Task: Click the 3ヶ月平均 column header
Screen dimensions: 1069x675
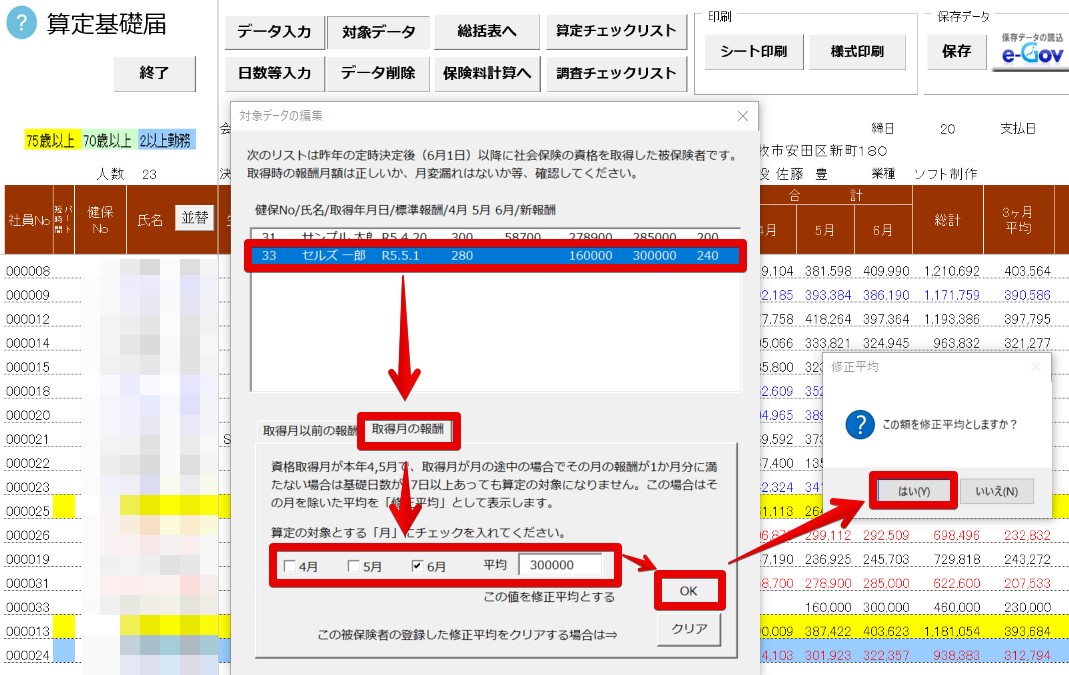Action: click(x=1018, y=220)
